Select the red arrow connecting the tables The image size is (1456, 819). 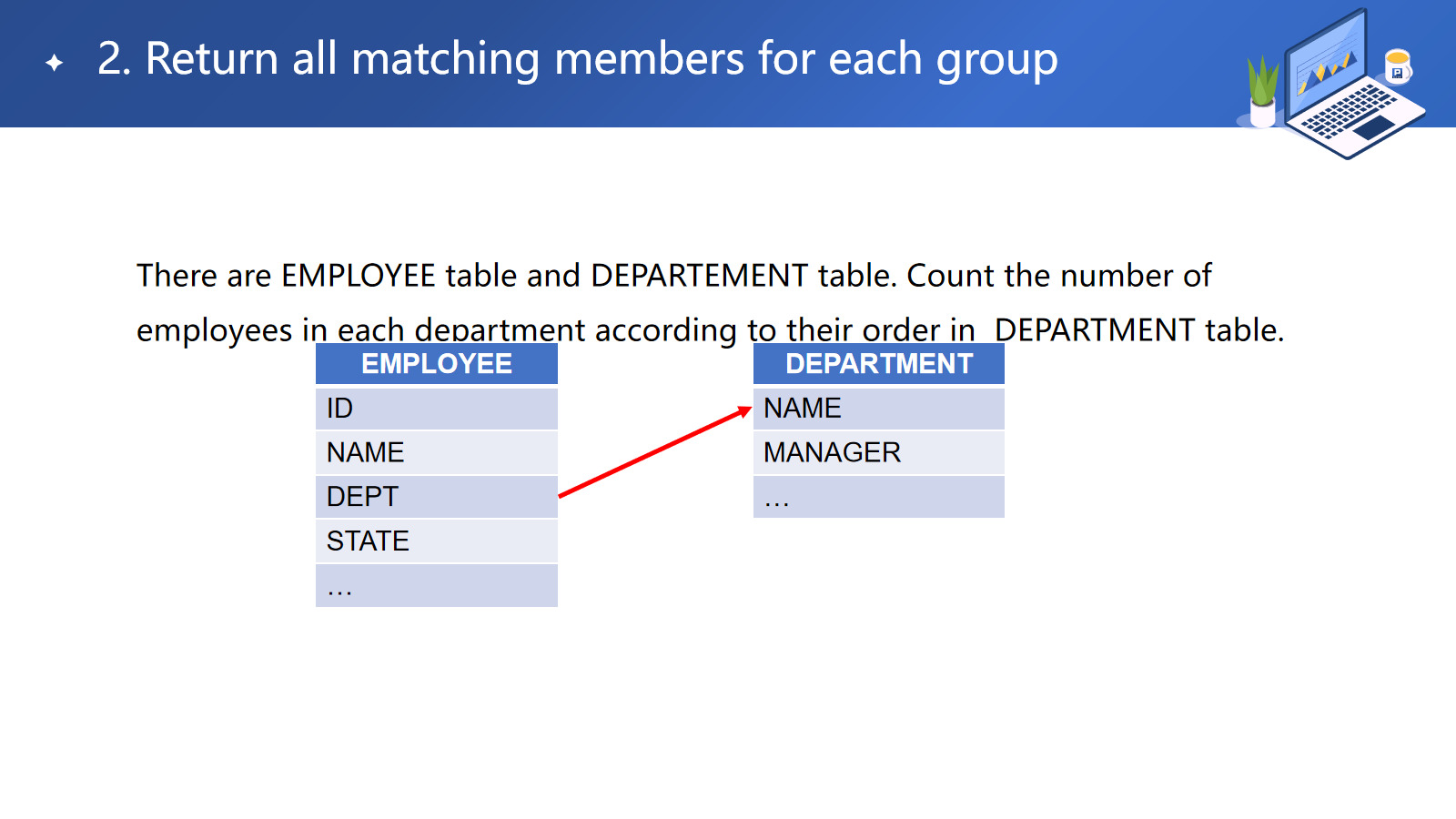654,452
